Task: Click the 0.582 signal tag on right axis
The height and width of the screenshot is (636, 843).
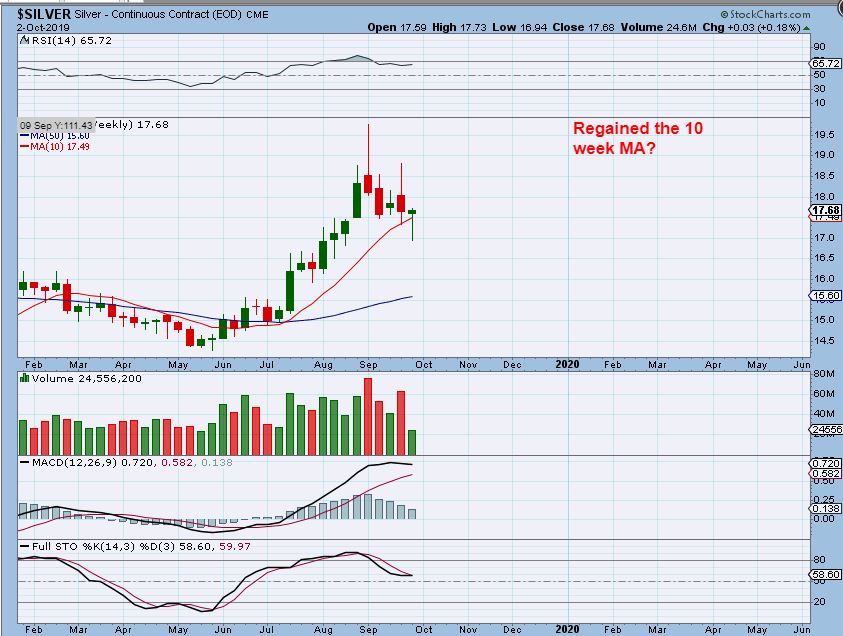Action: click(x=826, y=474)
